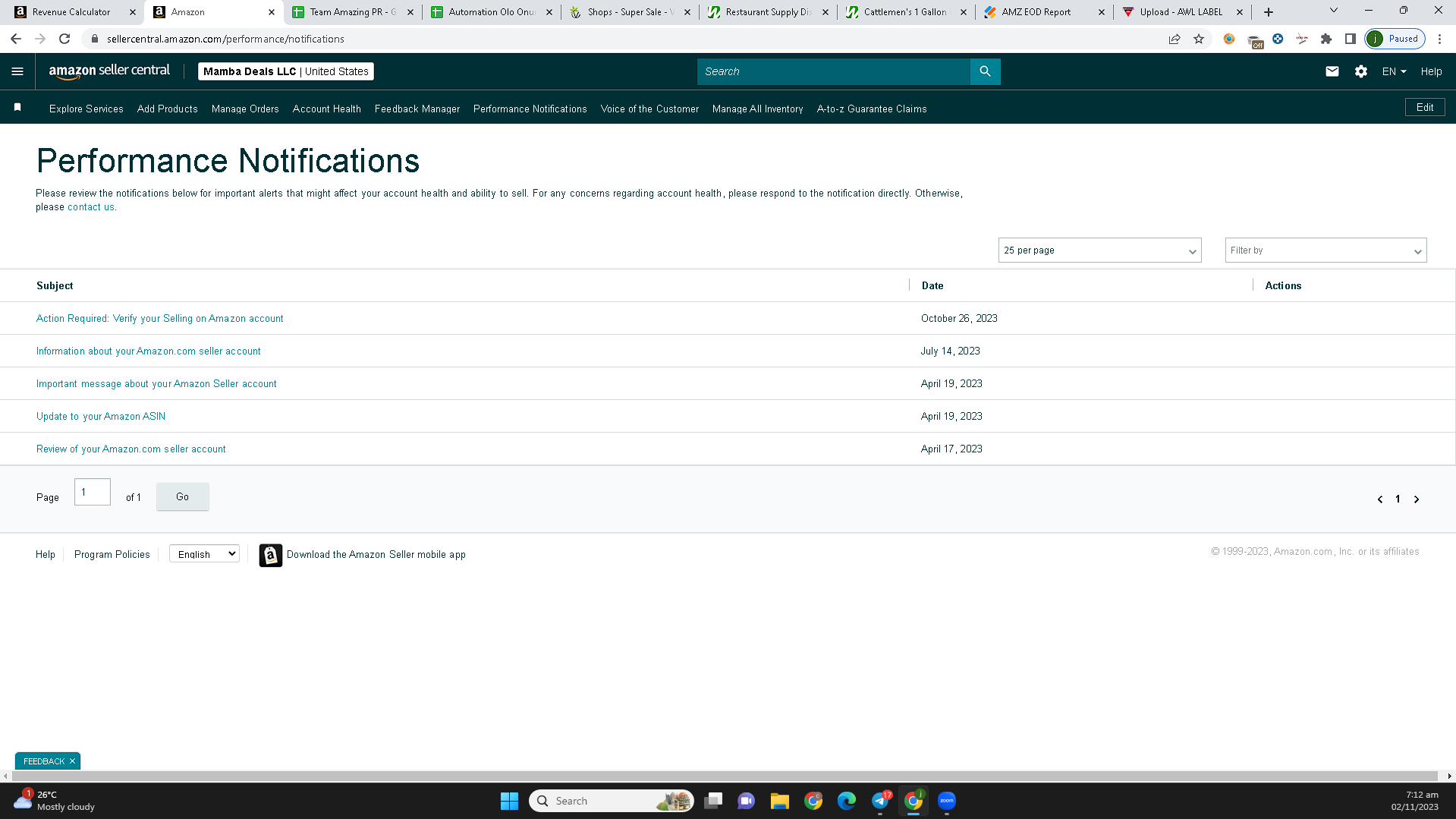This screenshot has height=819, width=1456.
Task: Click the page number input field
Action: 93,492
